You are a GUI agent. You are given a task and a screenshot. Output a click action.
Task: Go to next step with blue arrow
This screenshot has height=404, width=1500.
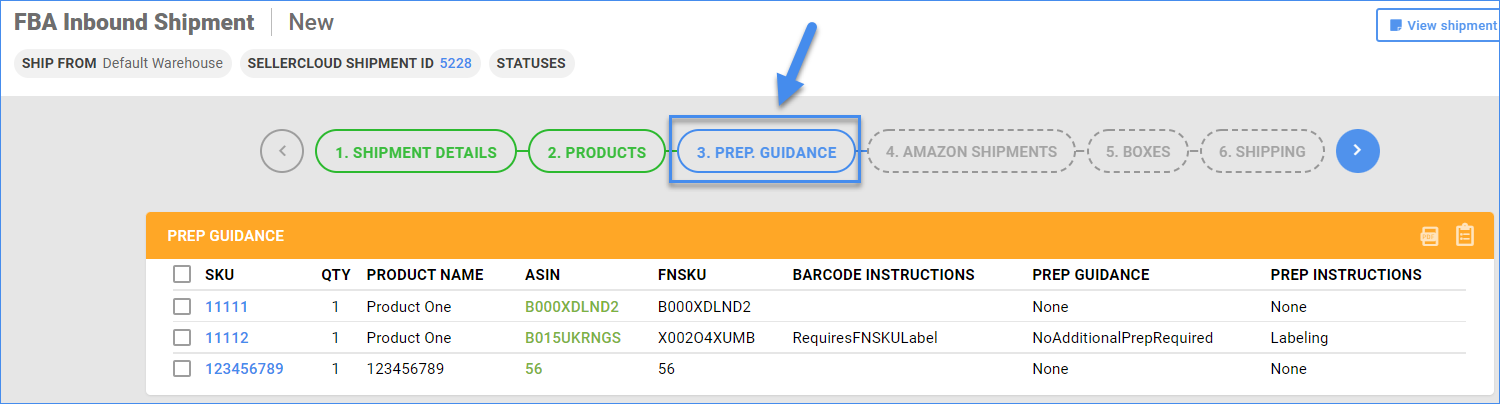pos(1357,151)
